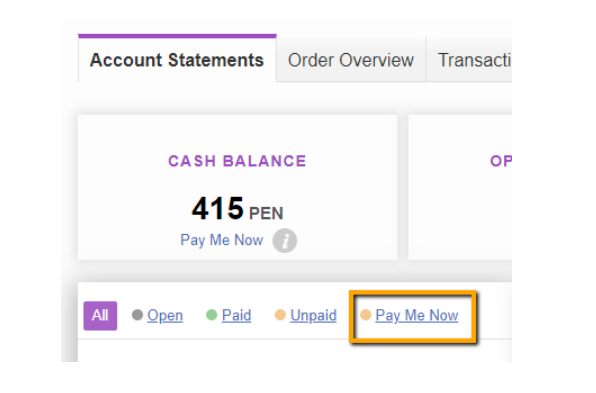The image size is (596, 393).
Task: Click the orange status dot beside Unpaid
Action: [280, 315]
